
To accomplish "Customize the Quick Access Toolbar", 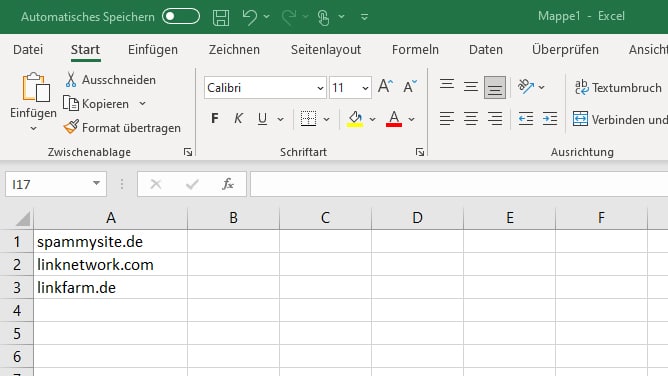I will coord(364,17).
